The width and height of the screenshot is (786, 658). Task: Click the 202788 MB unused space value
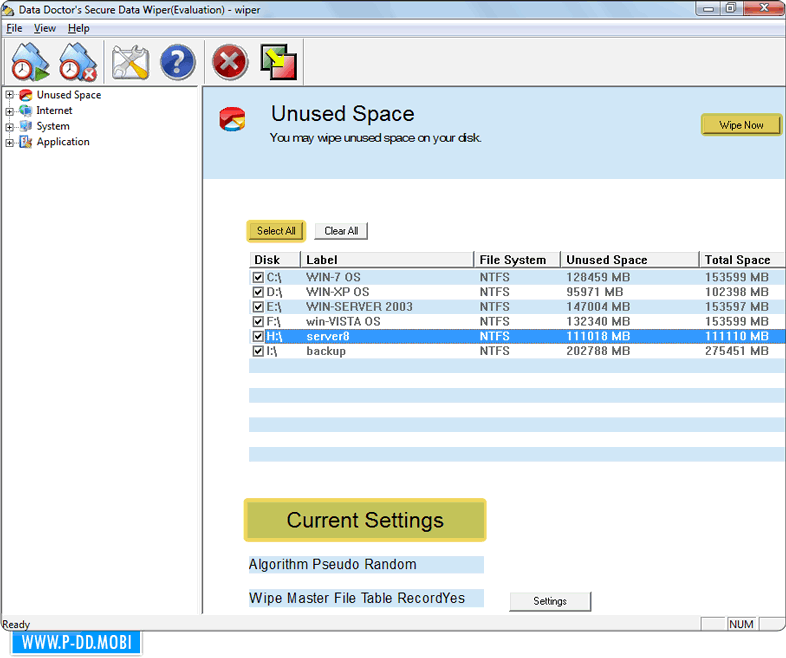(x=598, y=351)
